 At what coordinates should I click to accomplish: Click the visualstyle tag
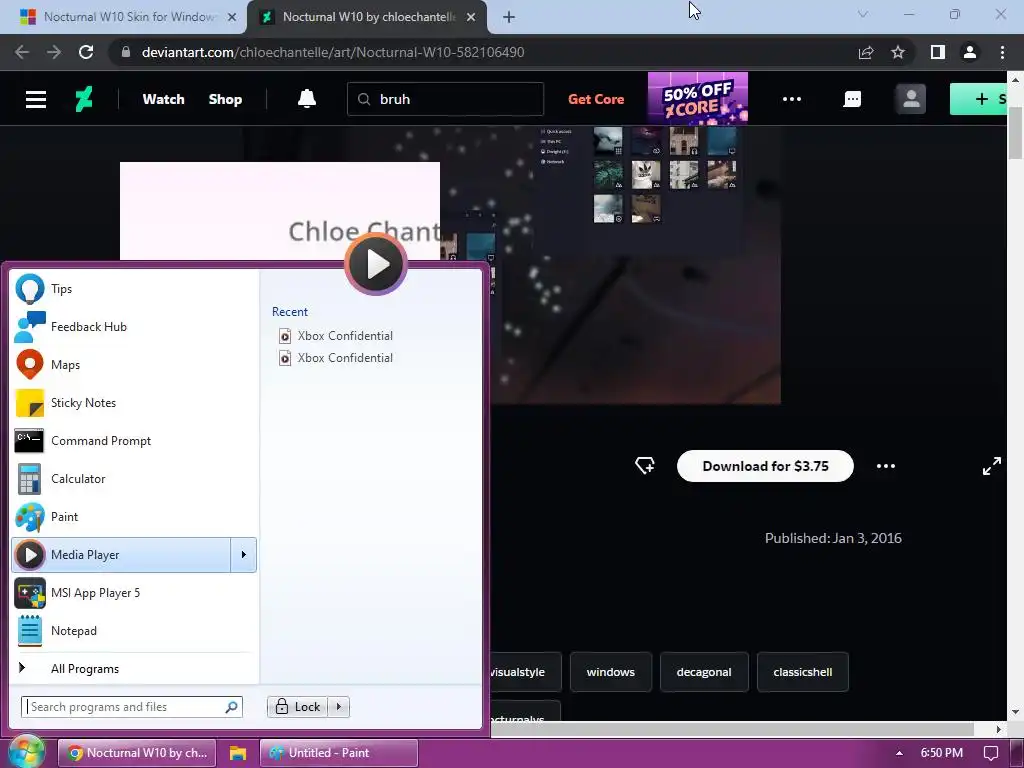pos(526,672)
